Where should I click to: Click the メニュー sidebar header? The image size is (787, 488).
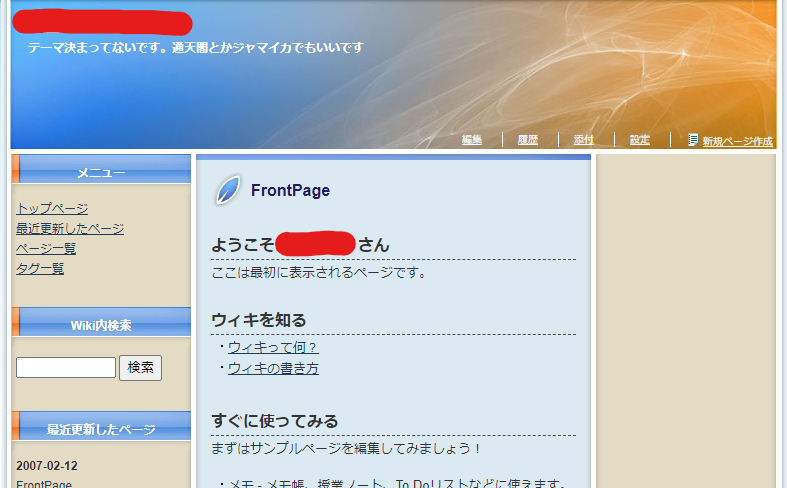click(101, 173)
